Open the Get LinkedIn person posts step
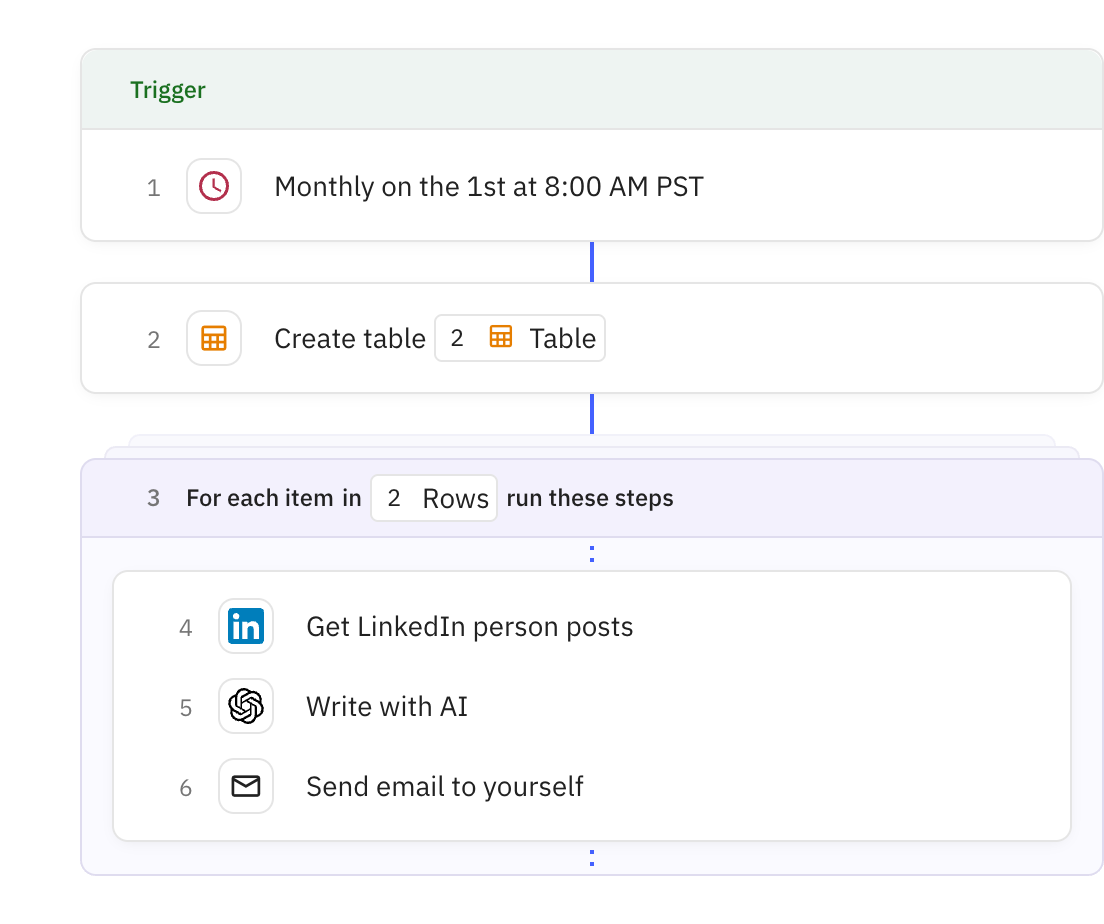Viewport: 1104px width, 924px height. (591, 627)
